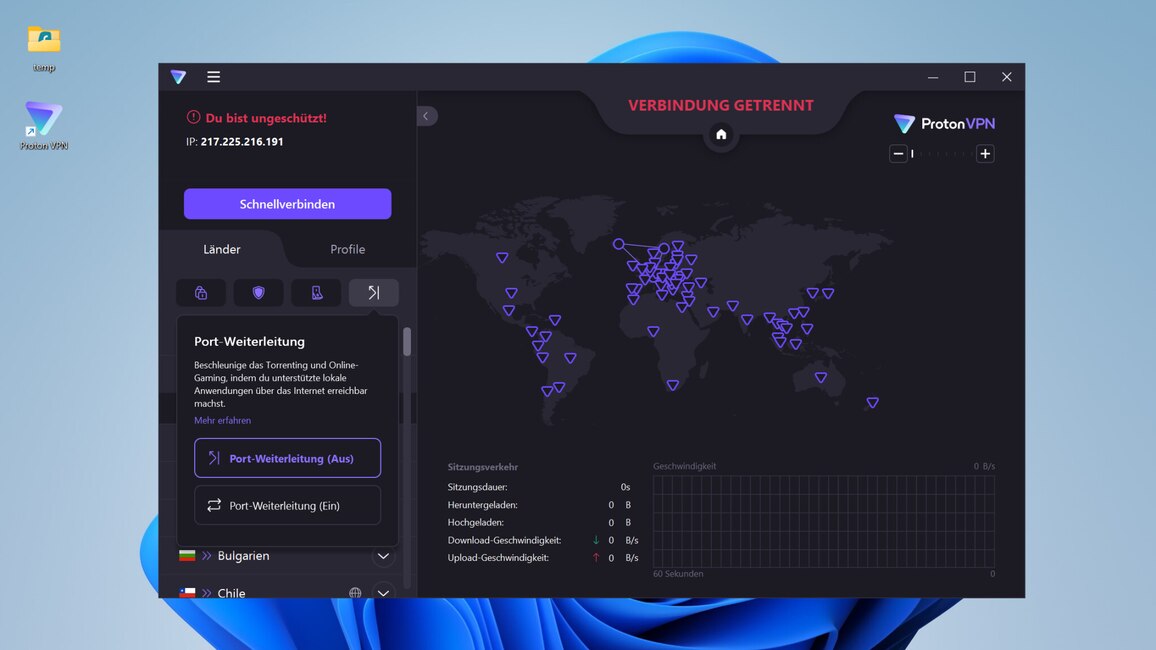
Task: Open the NetShield shield icon
Action: pyautogui.click(x=258, y=293)
